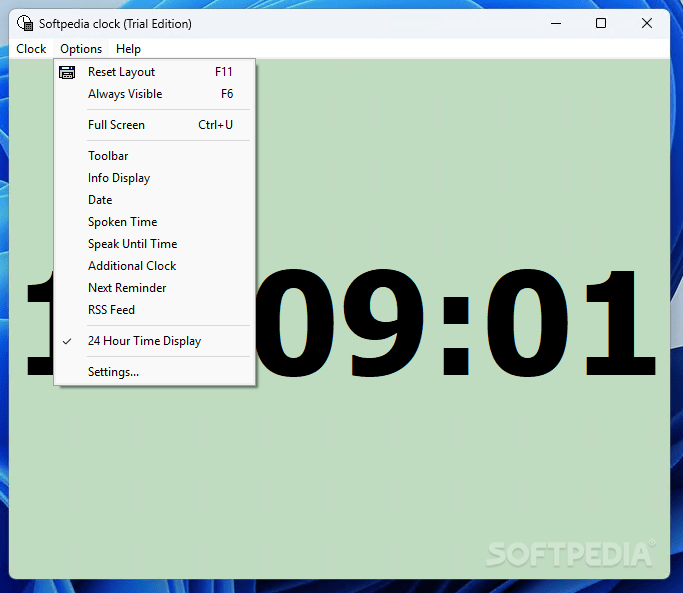Open the Help menu
Screen dimensions: 683x593
[x=128, y=49]
